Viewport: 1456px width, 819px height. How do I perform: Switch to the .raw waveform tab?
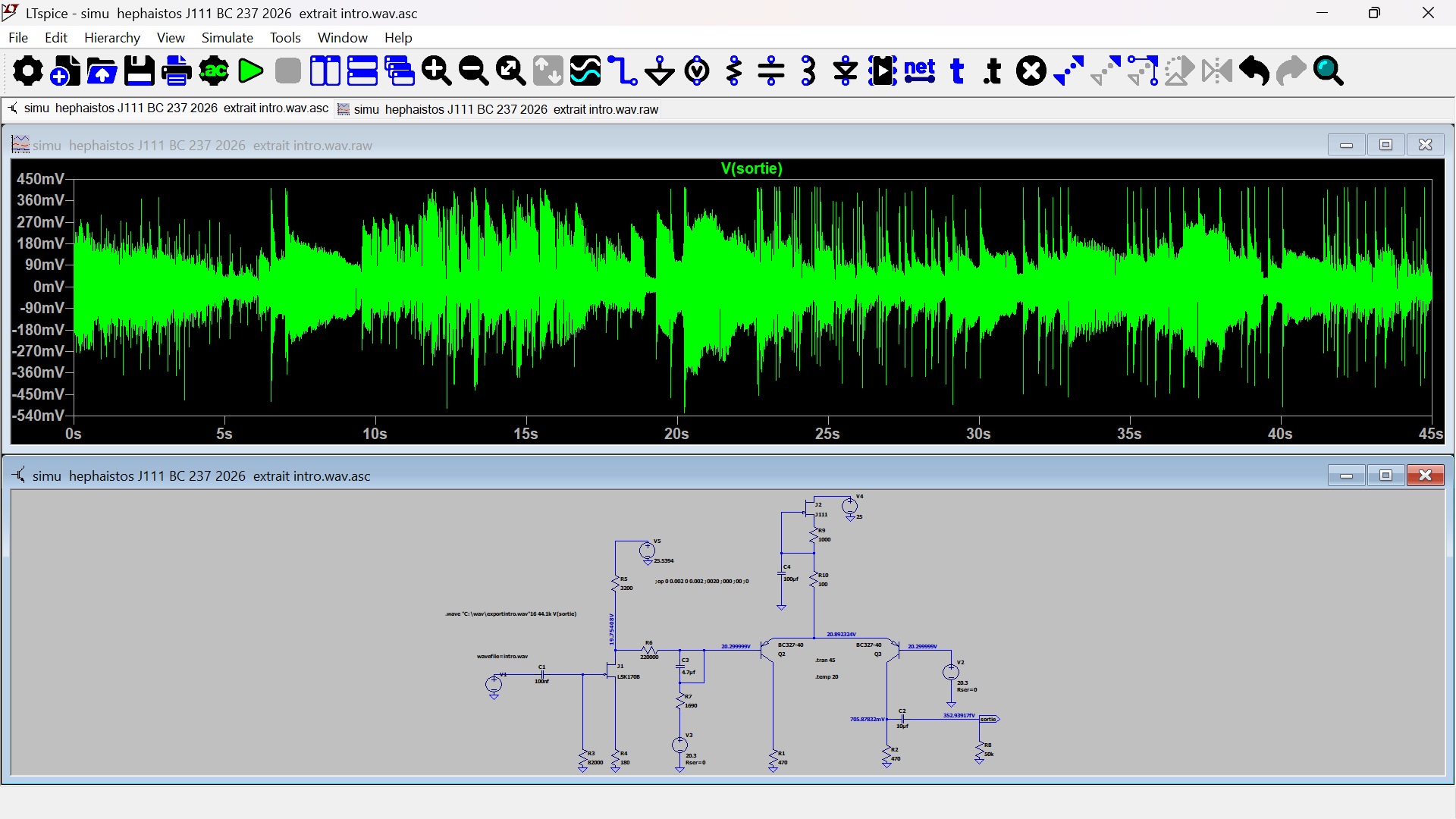[498, 109]
